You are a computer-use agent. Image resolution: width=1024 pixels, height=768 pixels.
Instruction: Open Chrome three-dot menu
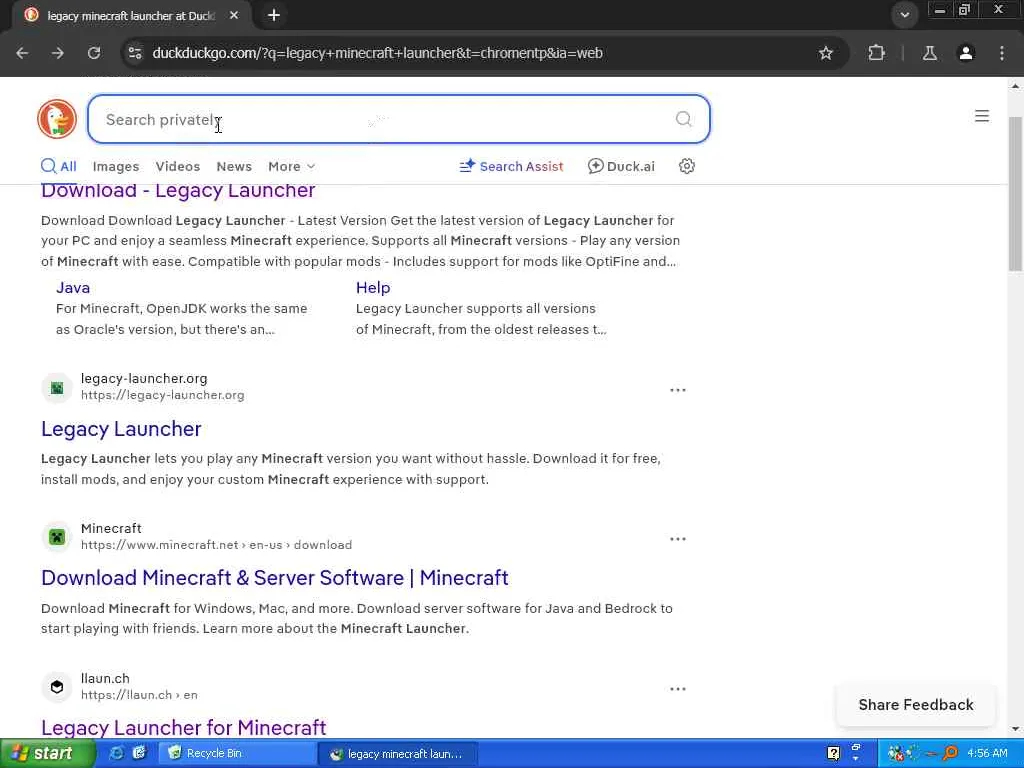point(1002,53)
